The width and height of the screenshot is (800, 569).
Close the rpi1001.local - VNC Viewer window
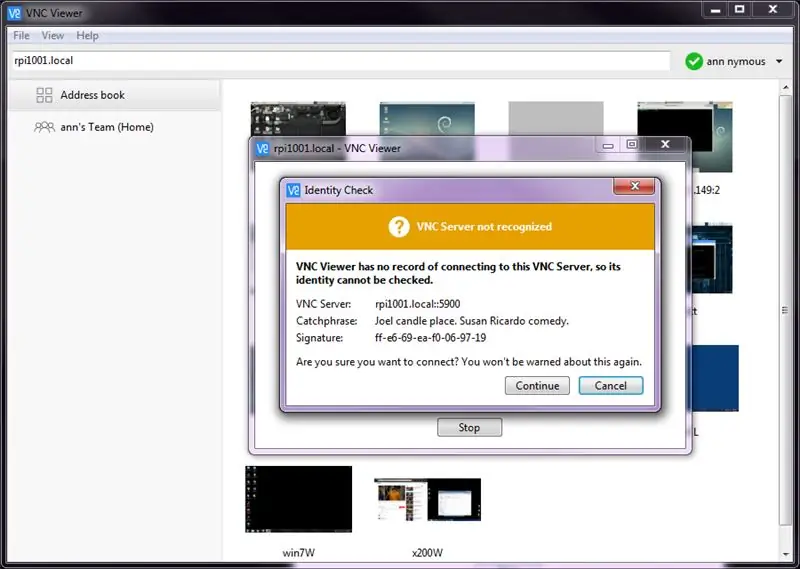pyautogui.click(x=665, y=144)
